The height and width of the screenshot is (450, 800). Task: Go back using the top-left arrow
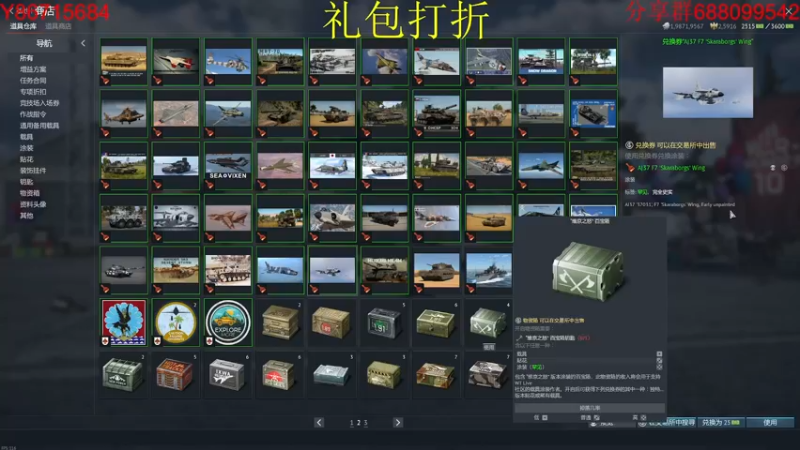pyautogui.click(x=11, y=11)
